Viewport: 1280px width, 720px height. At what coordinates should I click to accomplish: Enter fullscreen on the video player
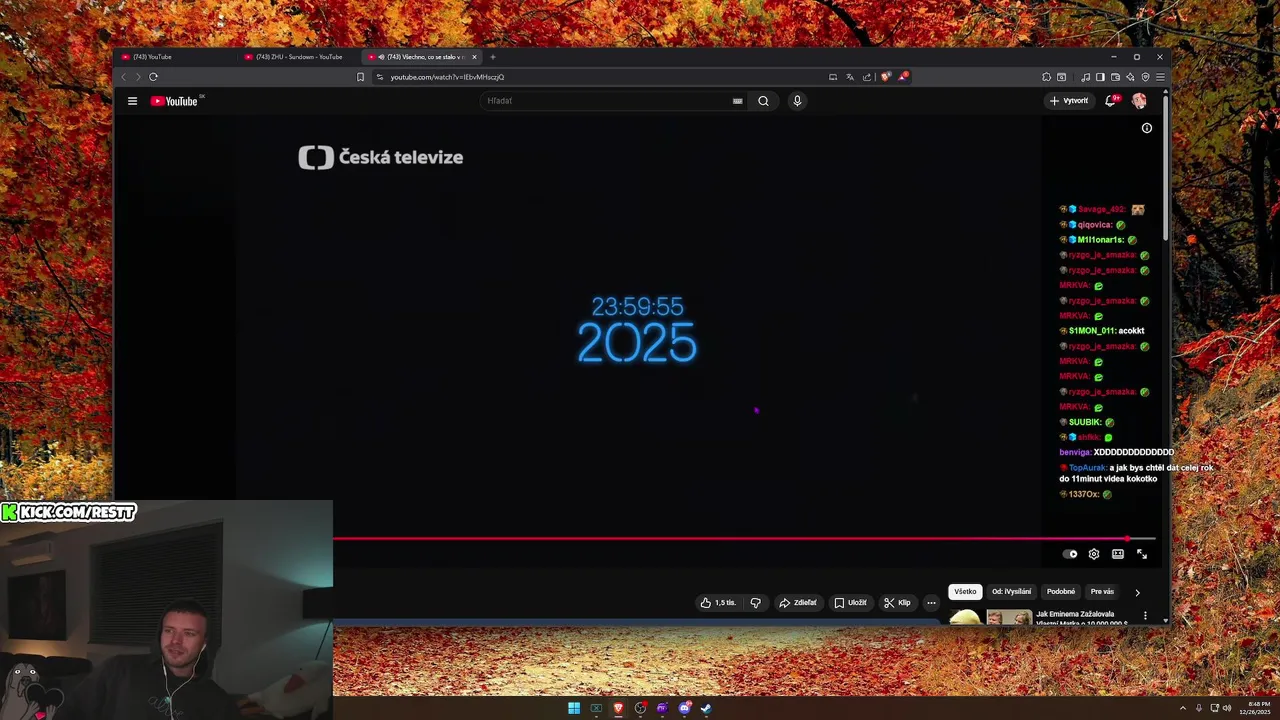click(1142, 554)
